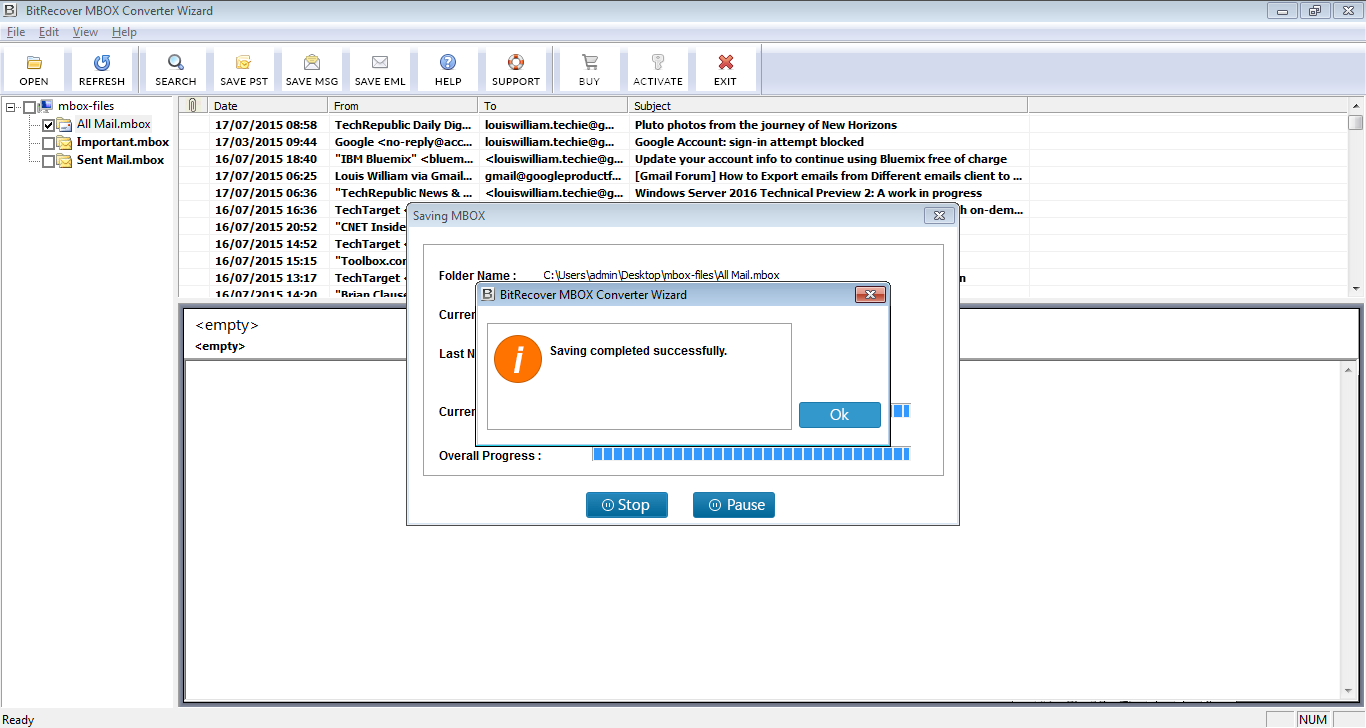Click the Important.mbox folder icon
This screenshot has width=1366, height=728.
coord(65,143)
